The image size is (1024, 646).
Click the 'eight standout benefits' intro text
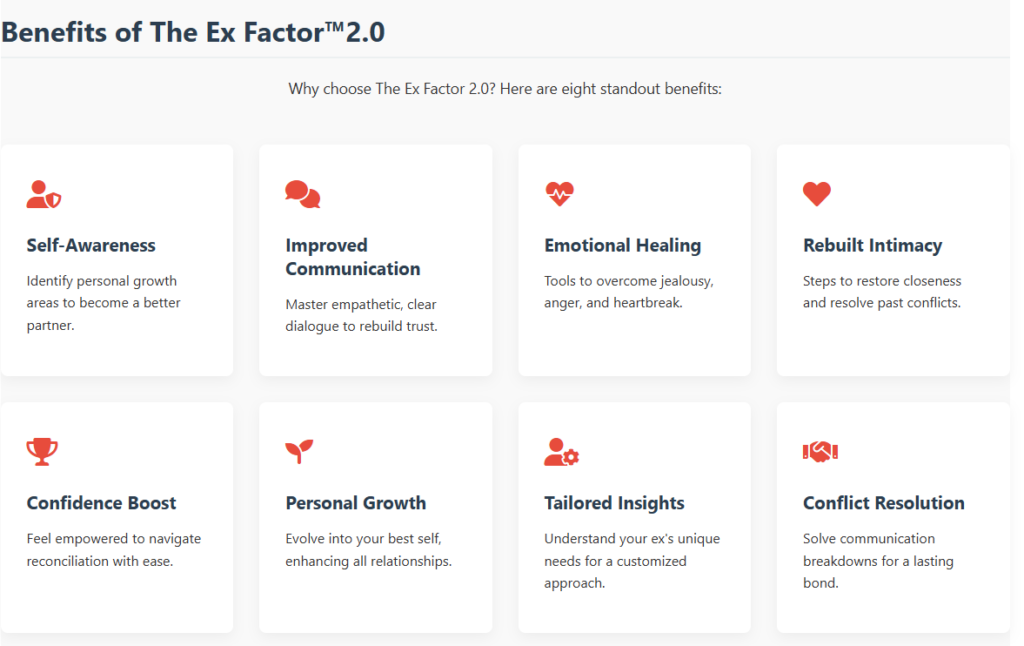[505, 89]
